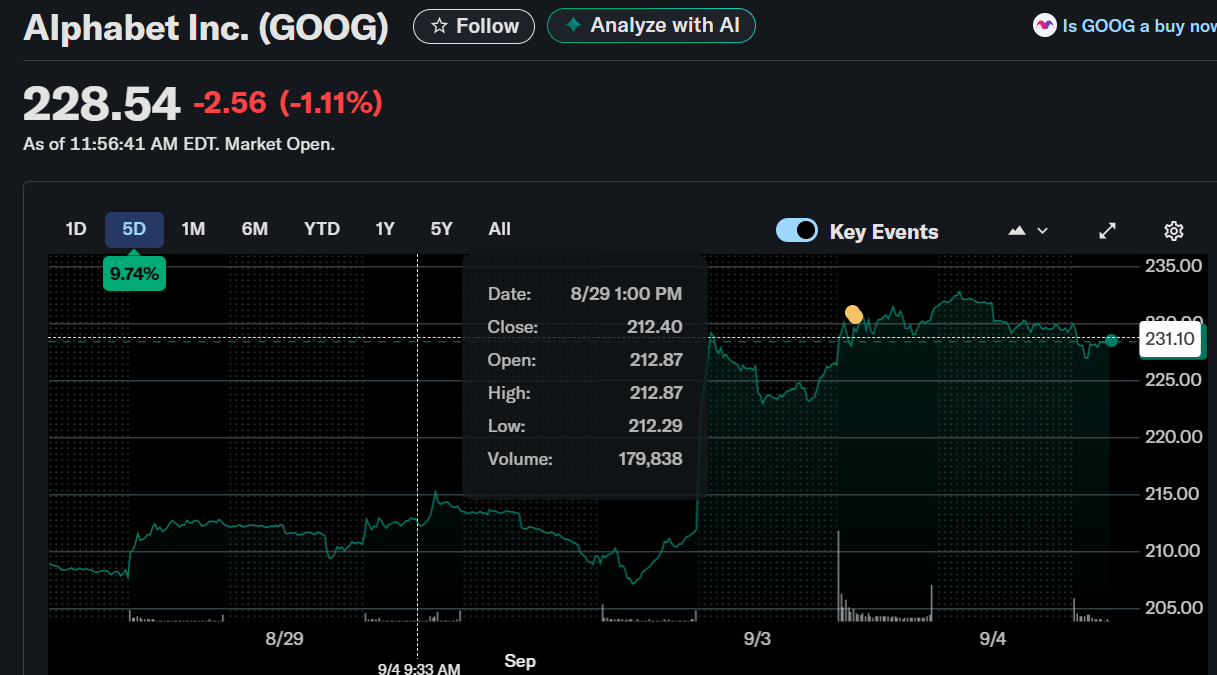The height and width of the screenshot is (675, 1217).
Task: Select the 1D range tab
Action: pos(76,229)
